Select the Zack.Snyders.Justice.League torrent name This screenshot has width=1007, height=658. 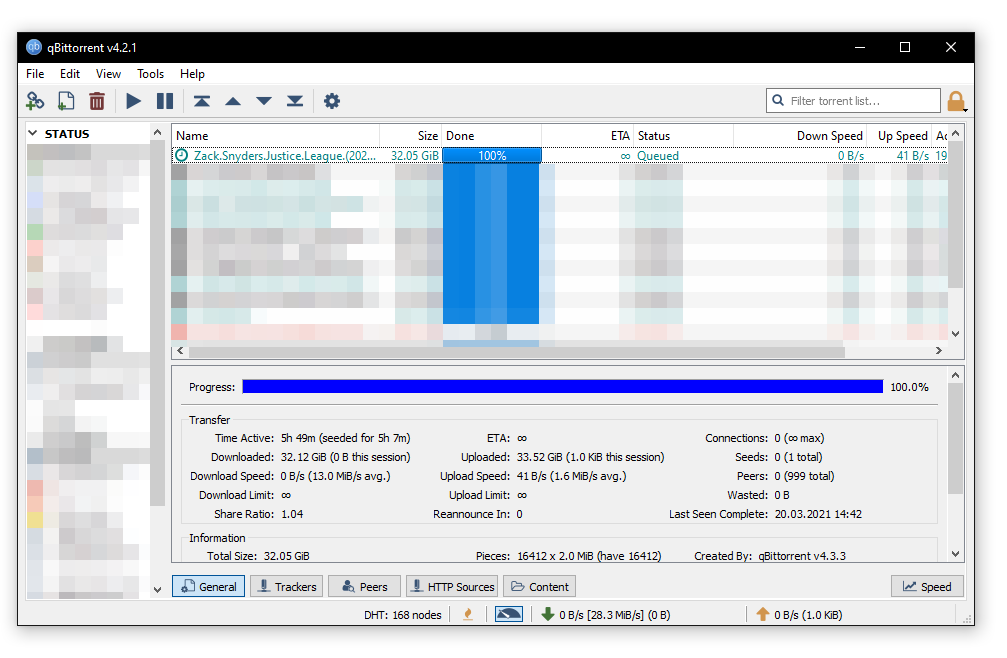point(285,155)
